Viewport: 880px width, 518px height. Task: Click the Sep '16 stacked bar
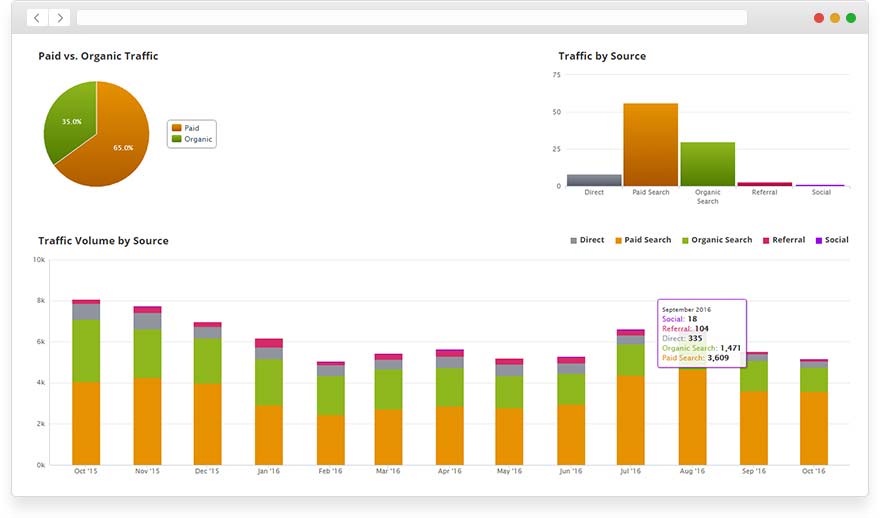tap(754, 420)
